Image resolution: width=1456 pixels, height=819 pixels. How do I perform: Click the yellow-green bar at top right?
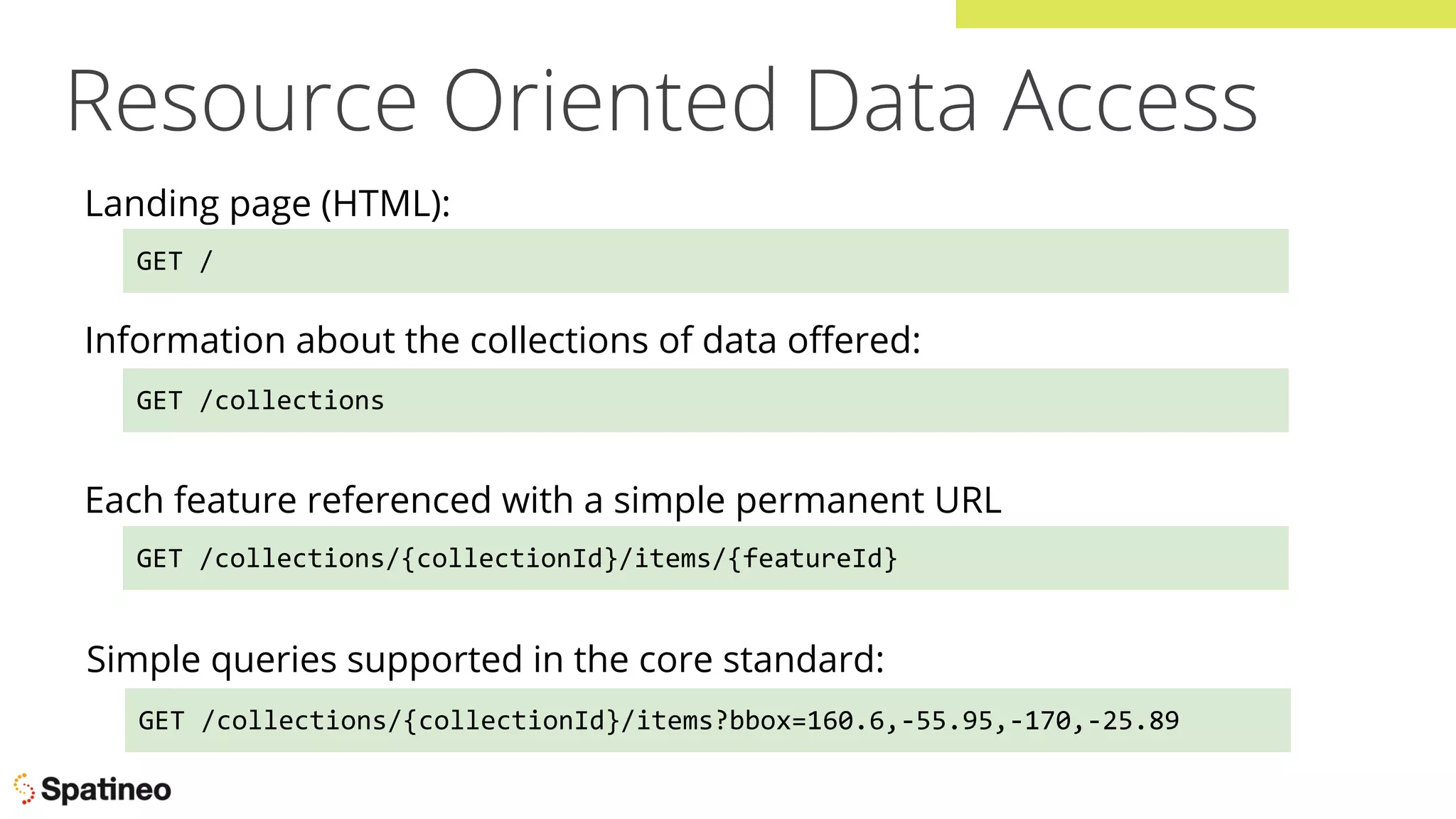1206,14
